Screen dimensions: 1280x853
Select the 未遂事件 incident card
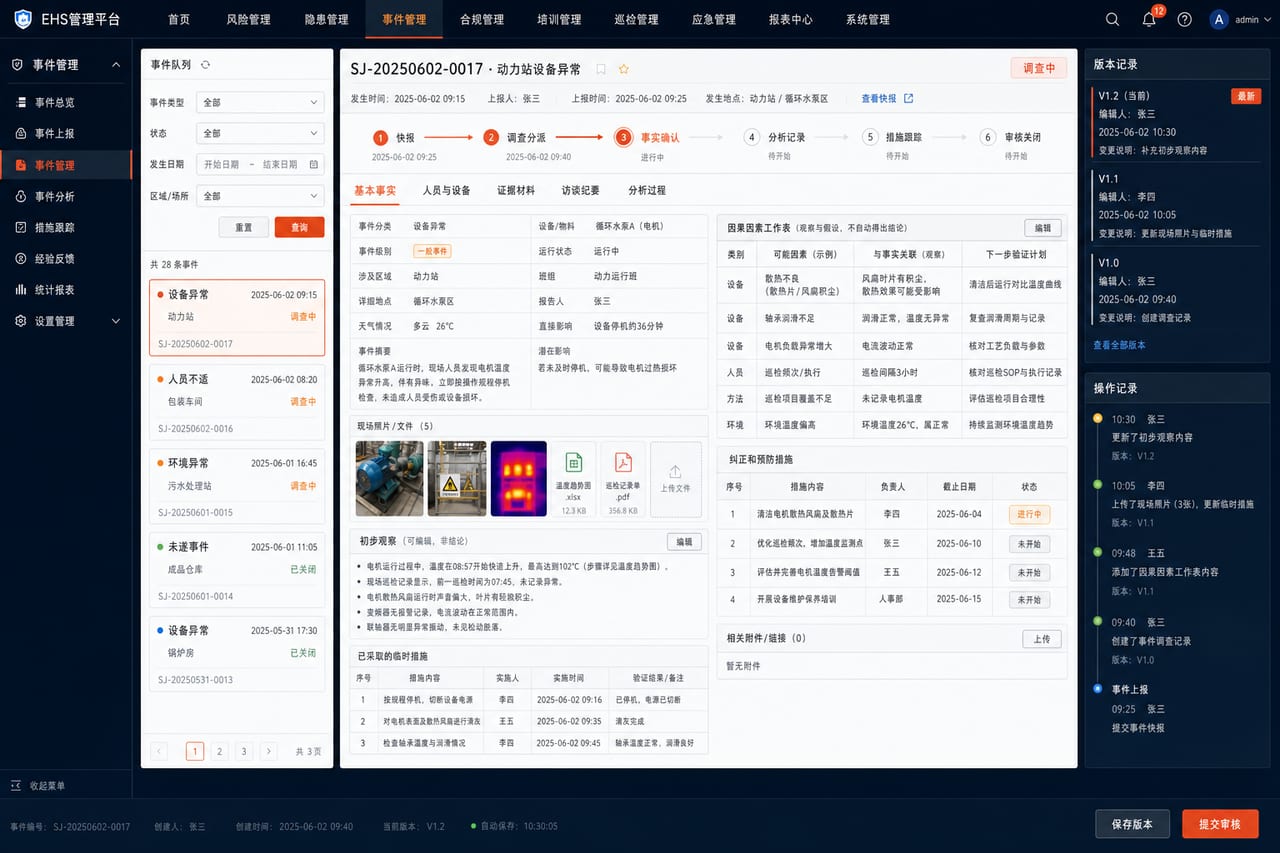237,570
